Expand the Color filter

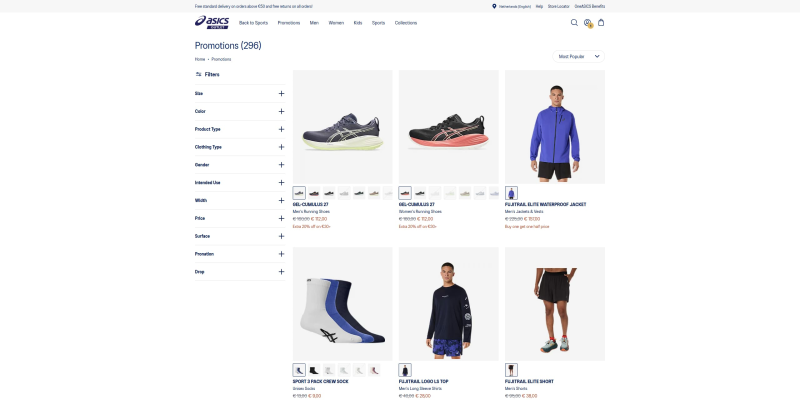pos(240,111)
